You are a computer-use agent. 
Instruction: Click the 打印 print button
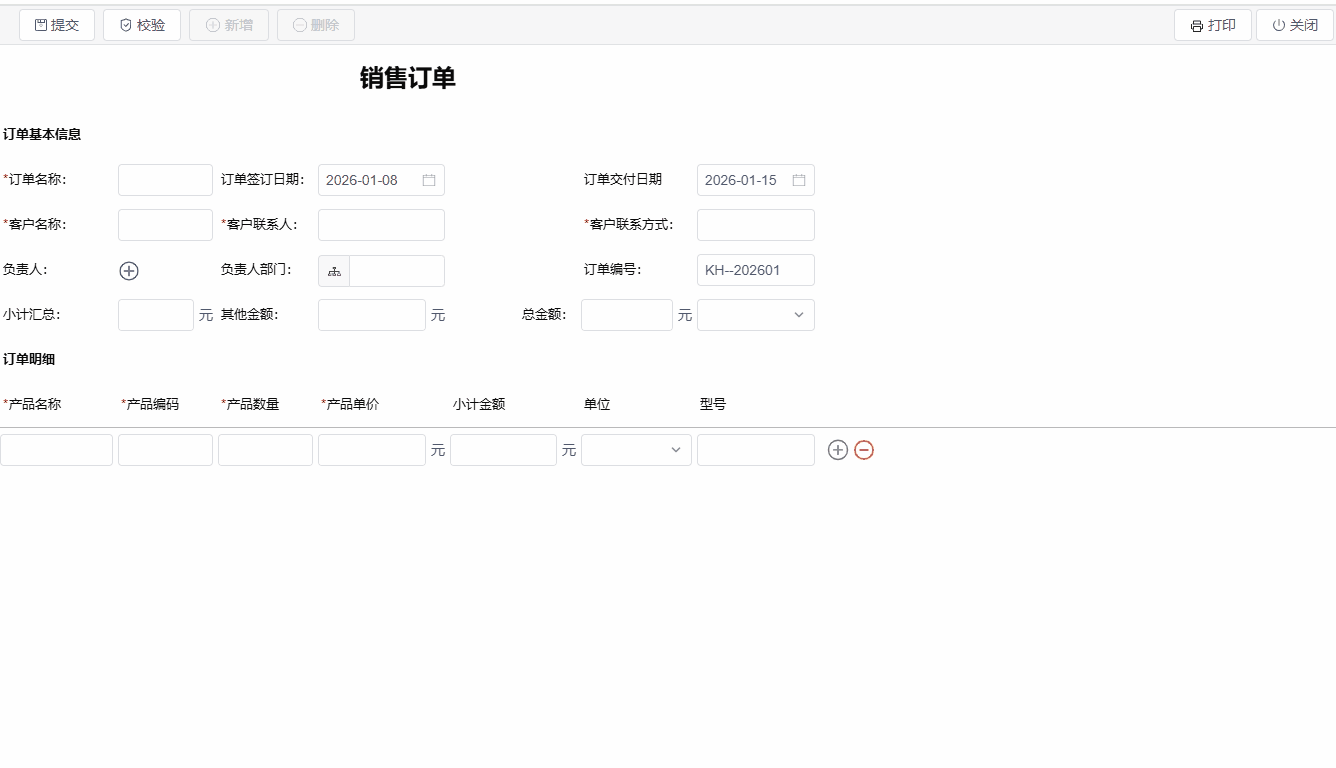tap(1212, 25)
